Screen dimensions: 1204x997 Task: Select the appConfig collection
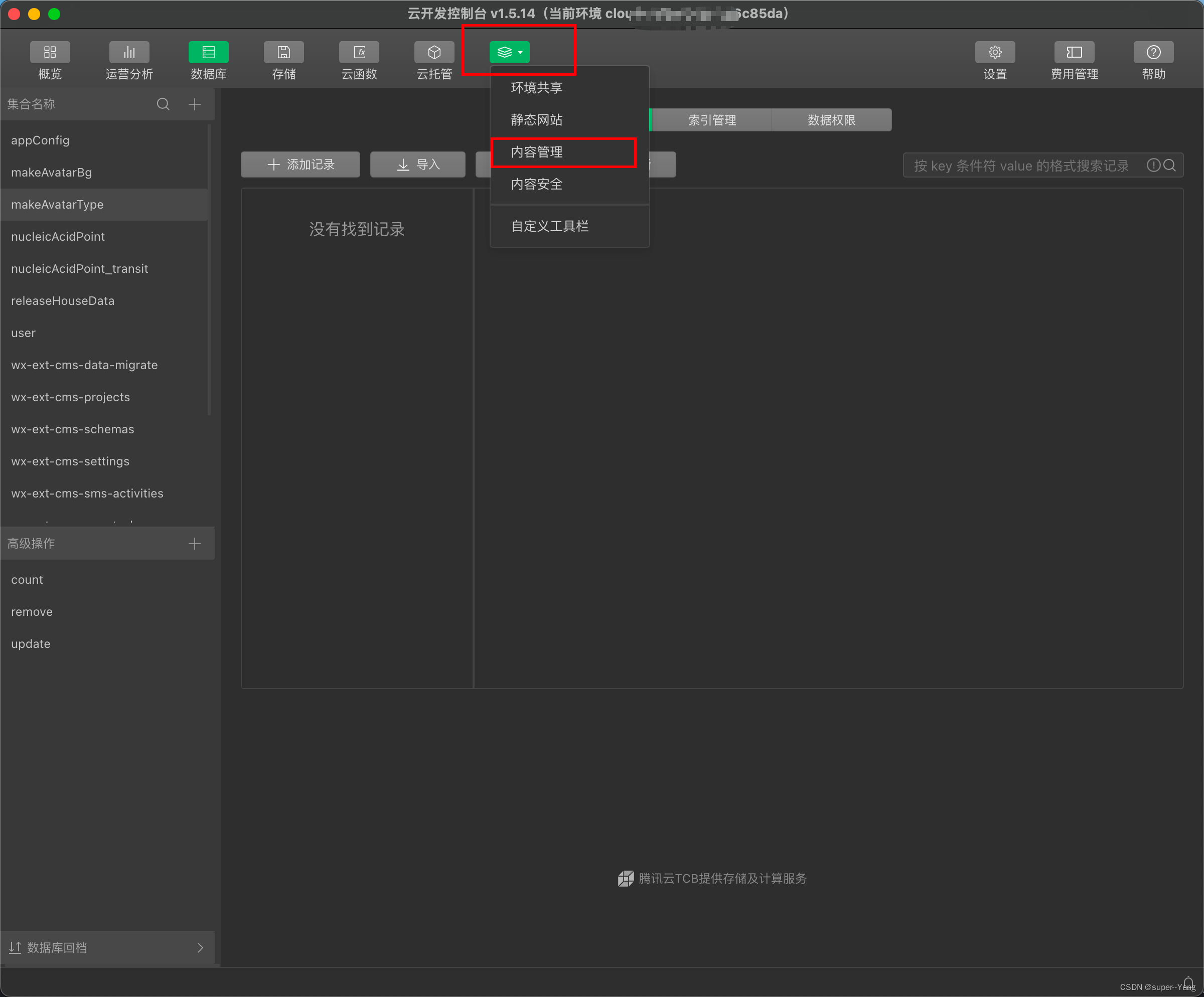[104, 140]
